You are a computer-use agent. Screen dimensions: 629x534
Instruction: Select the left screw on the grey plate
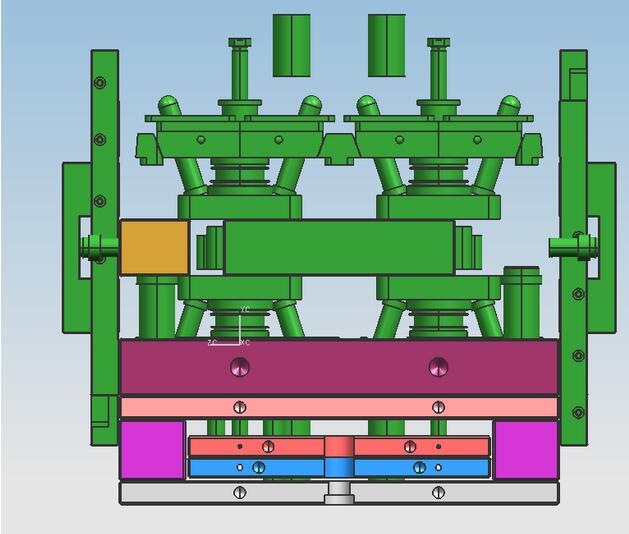coord(240,492)
